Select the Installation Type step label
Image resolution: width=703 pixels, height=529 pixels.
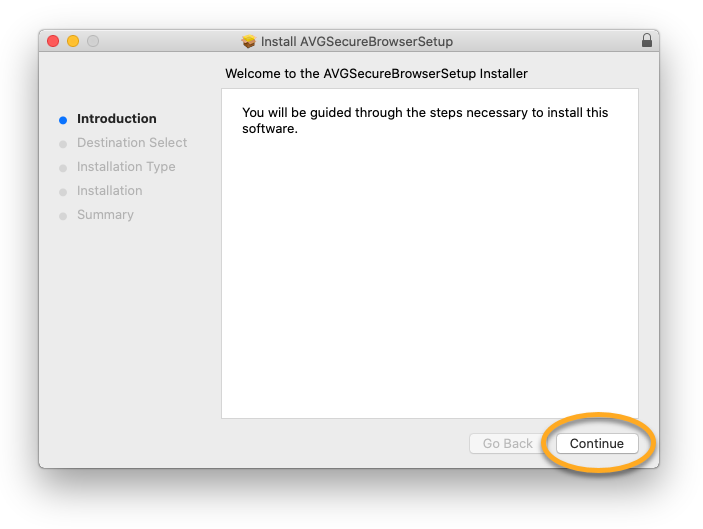click(126, 167)
